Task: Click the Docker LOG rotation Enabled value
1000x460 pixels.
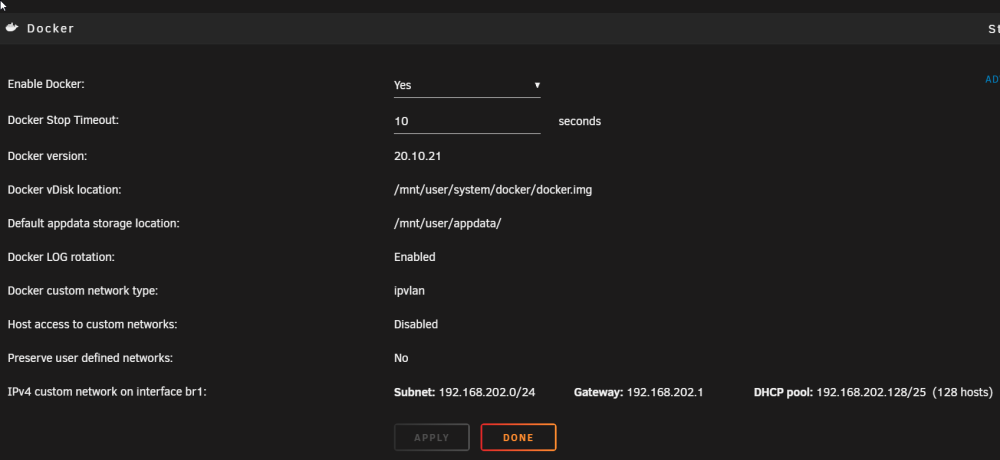Action: click(415, 257)
